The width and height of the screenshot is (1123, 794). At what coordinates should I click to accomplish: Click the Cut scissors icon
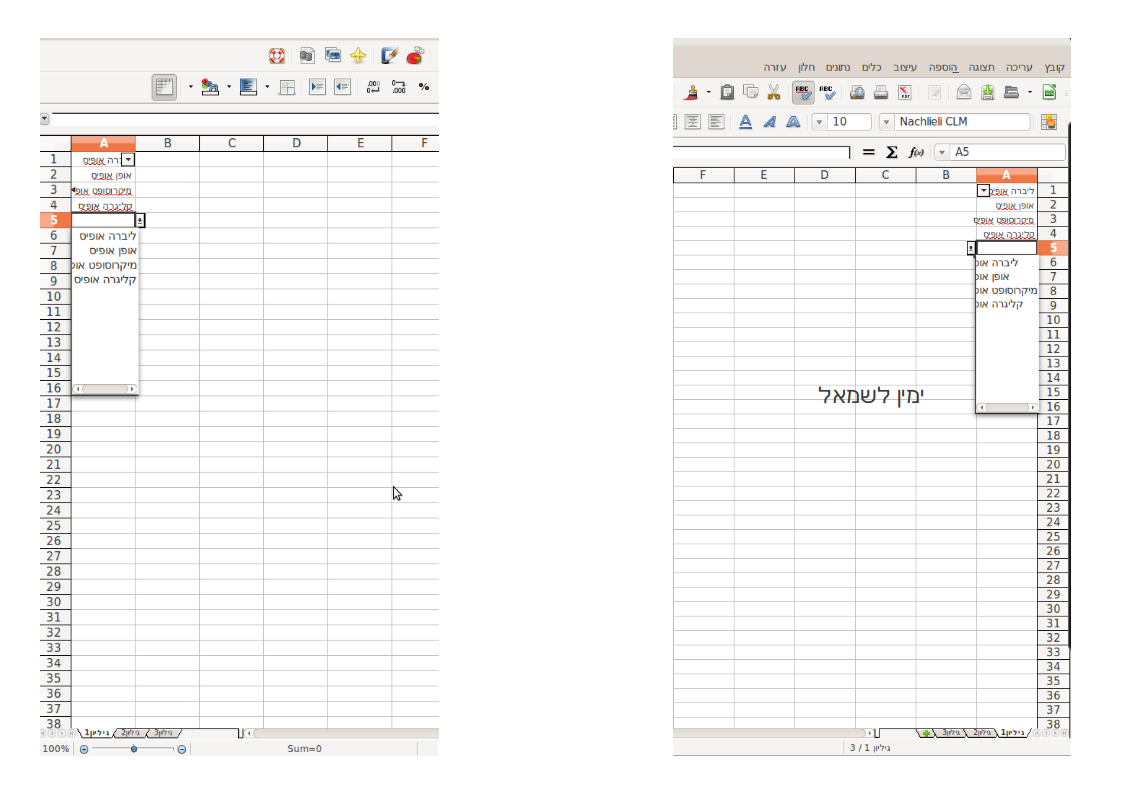(773, 93)
